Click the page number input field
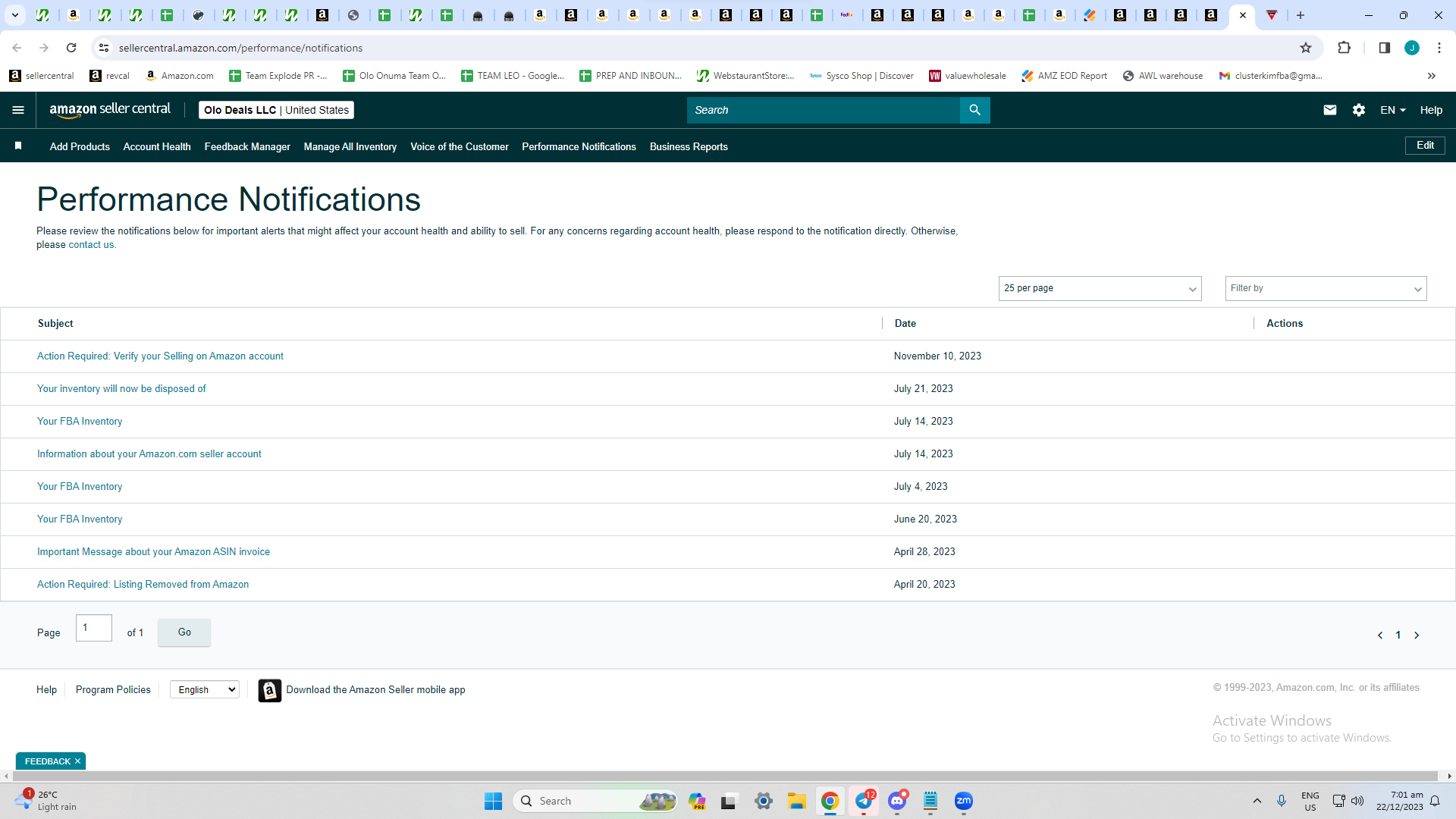The image size is (1456, 819). [94, 628]
